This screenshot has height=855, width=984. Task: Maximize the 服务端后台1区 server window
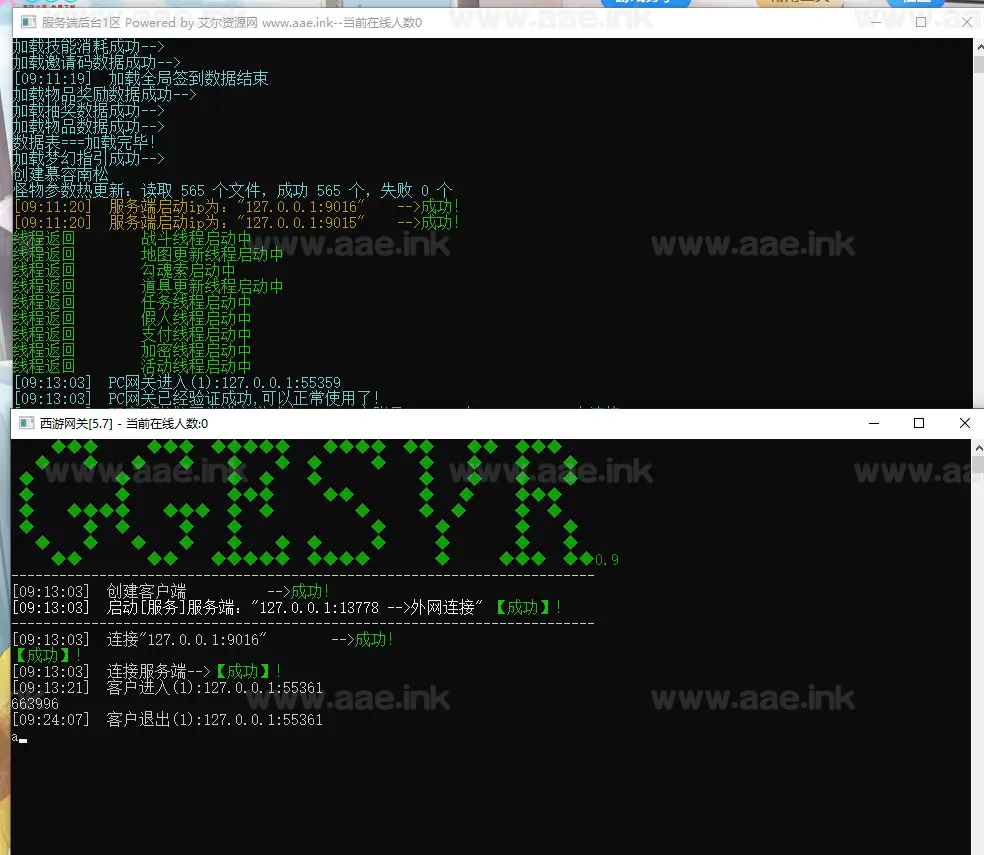click(x=921, y=23)
